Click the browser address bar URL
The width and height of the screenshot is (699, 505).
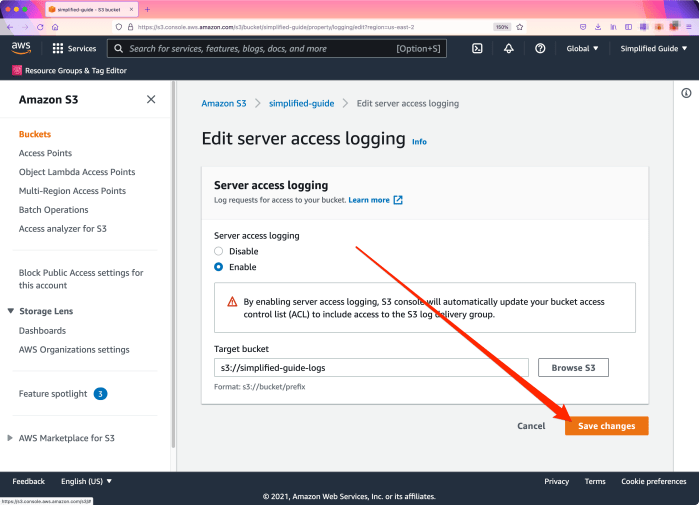[x=276, y=27]
